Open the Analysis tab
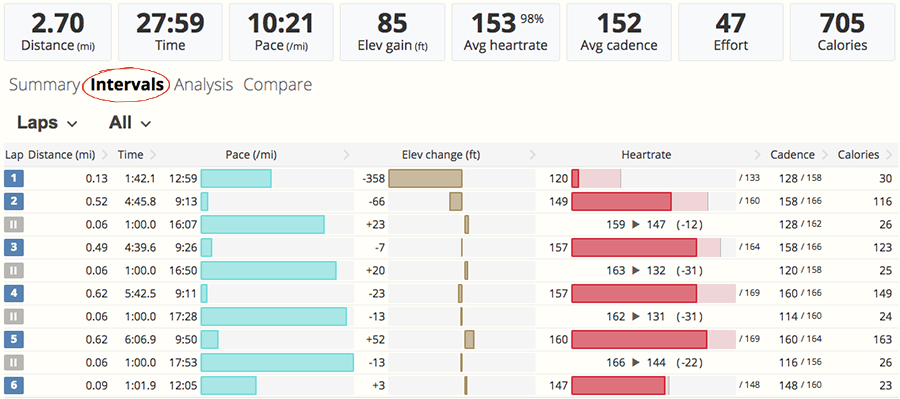900x399 pixels. [204, 85]
